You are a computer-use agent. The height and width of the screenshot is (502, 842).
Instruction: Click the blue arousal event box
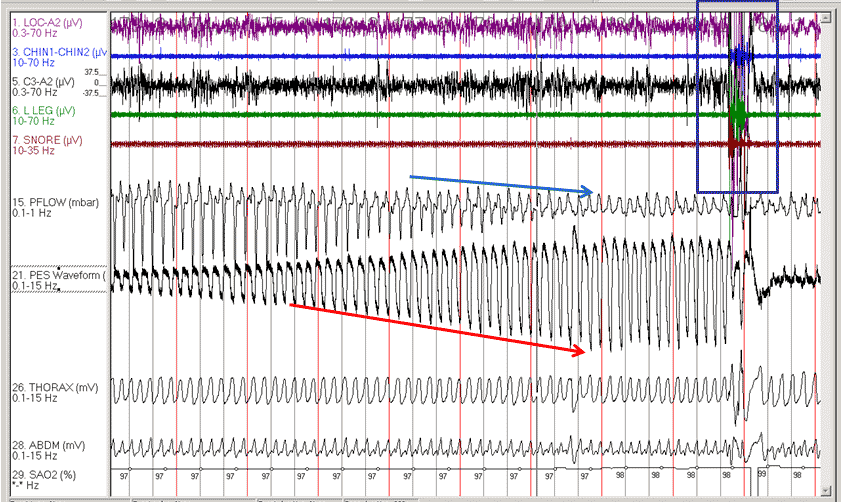[x=737, y=96]
